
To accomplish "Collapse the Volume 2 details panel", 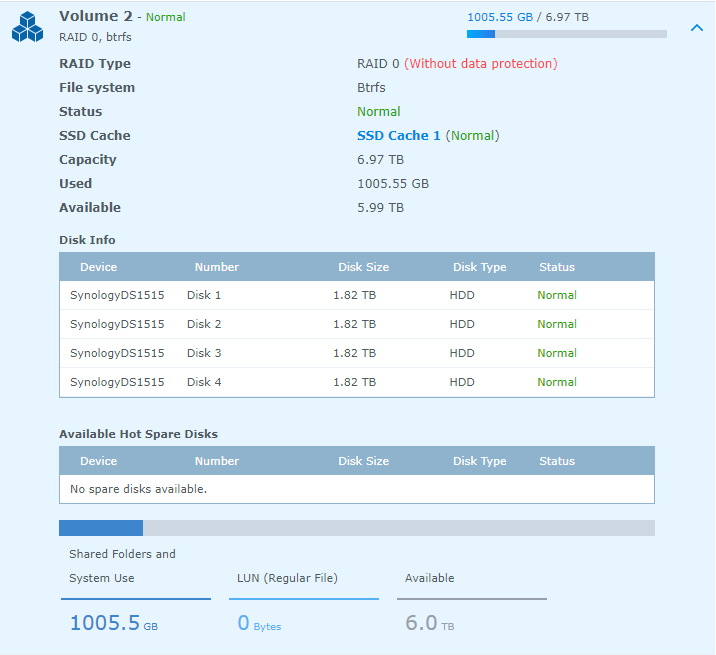I will point(697,28).
